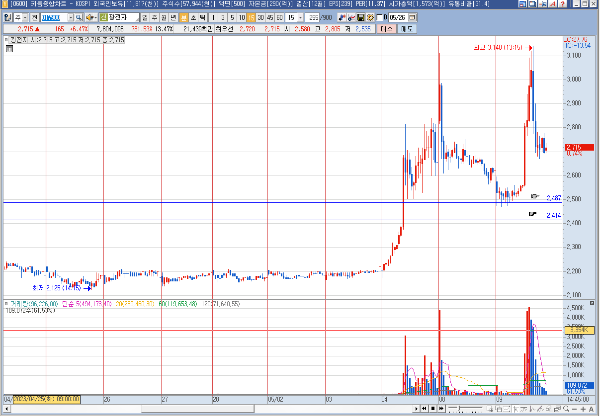Screen dimensions: 600x418
Task: Select the 주 weekly period tab
Action: (x=154, y=18)
